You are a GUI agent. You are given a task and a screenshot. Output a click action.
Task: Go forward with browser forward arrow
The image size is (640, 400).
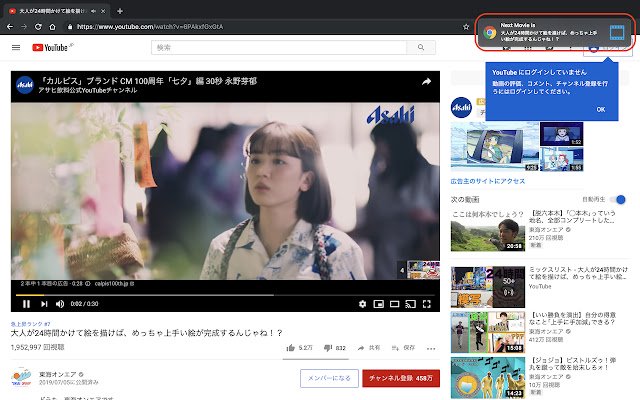click(x=24, y=27)
